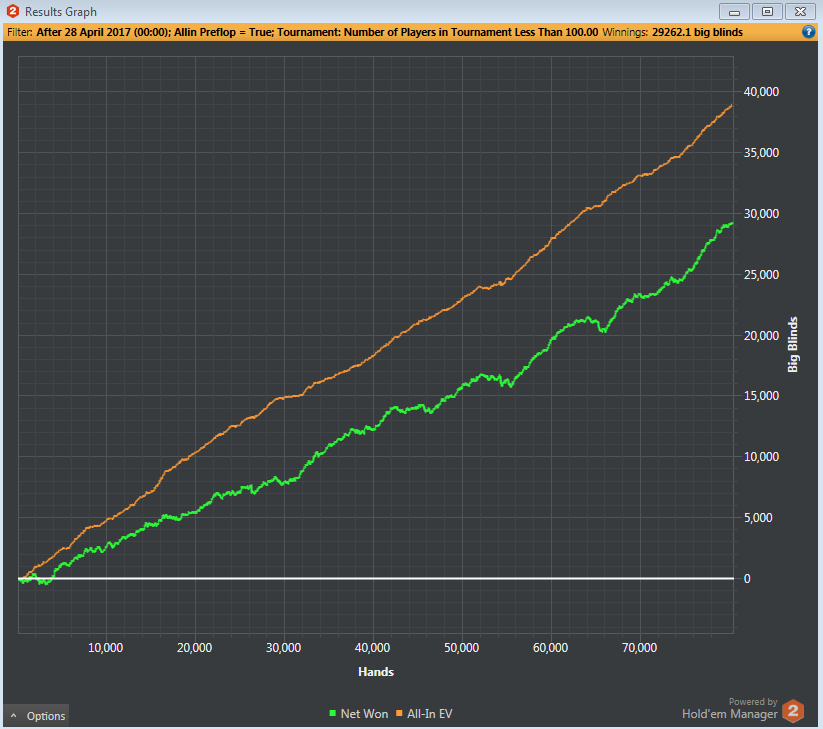Close the Results Graph window
The image size is (823, 729).
point(800,12)
